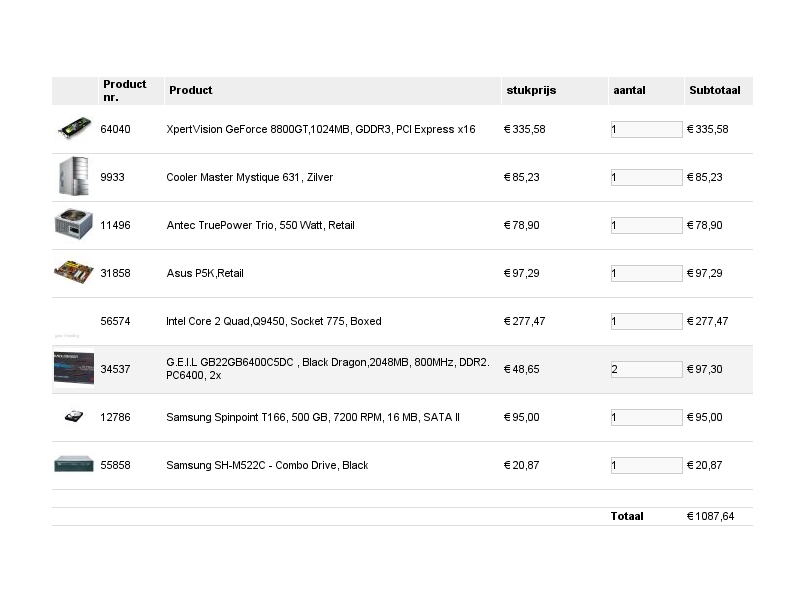Click the Samsung Spinpoint hard drive icon
Viewport: 800px width, 600px height.
click(74, 416)
